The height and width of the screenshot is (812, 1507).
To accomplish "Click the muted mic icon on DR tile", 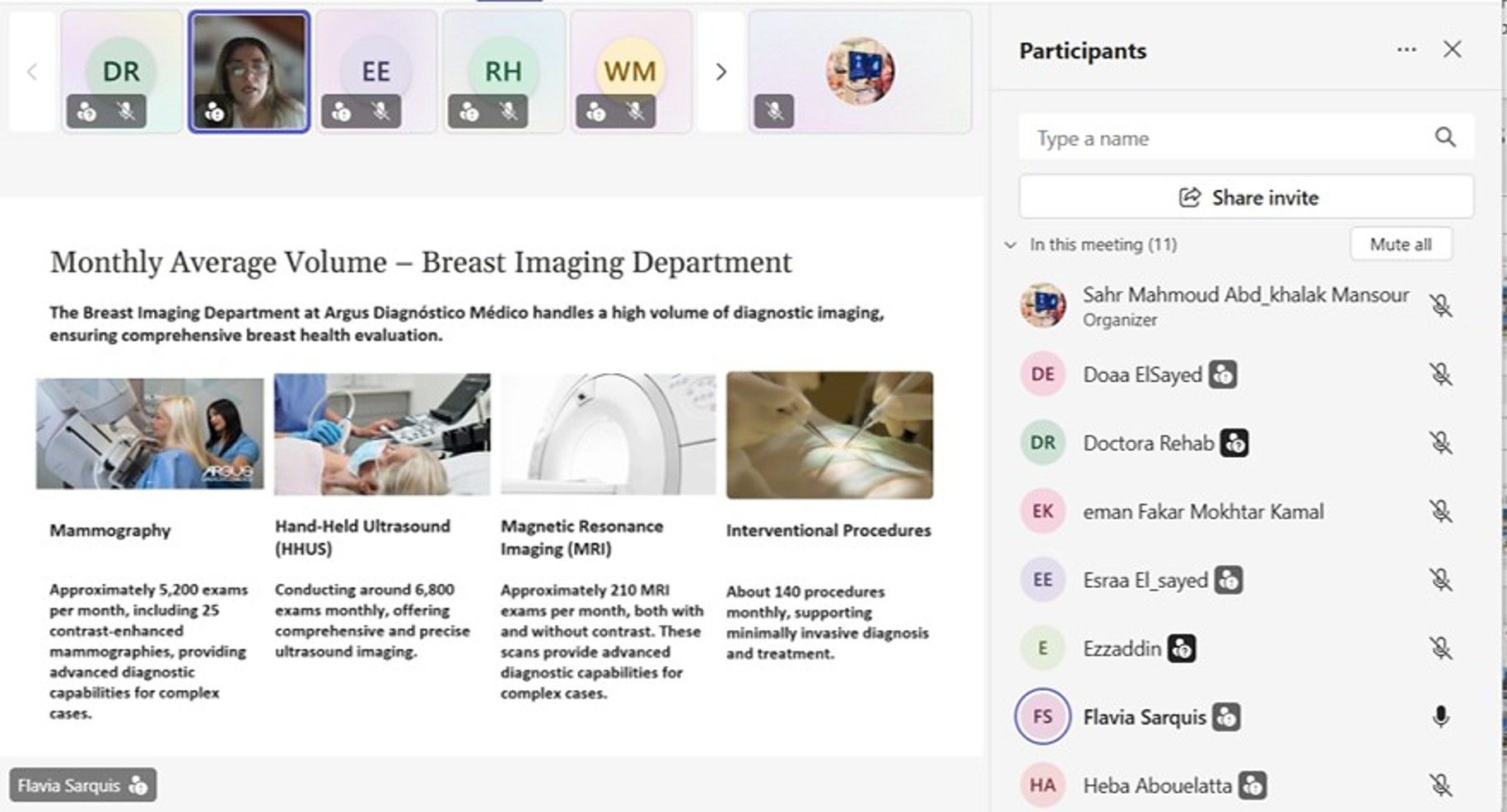I will pyautogui.click(x=126, y=111).
